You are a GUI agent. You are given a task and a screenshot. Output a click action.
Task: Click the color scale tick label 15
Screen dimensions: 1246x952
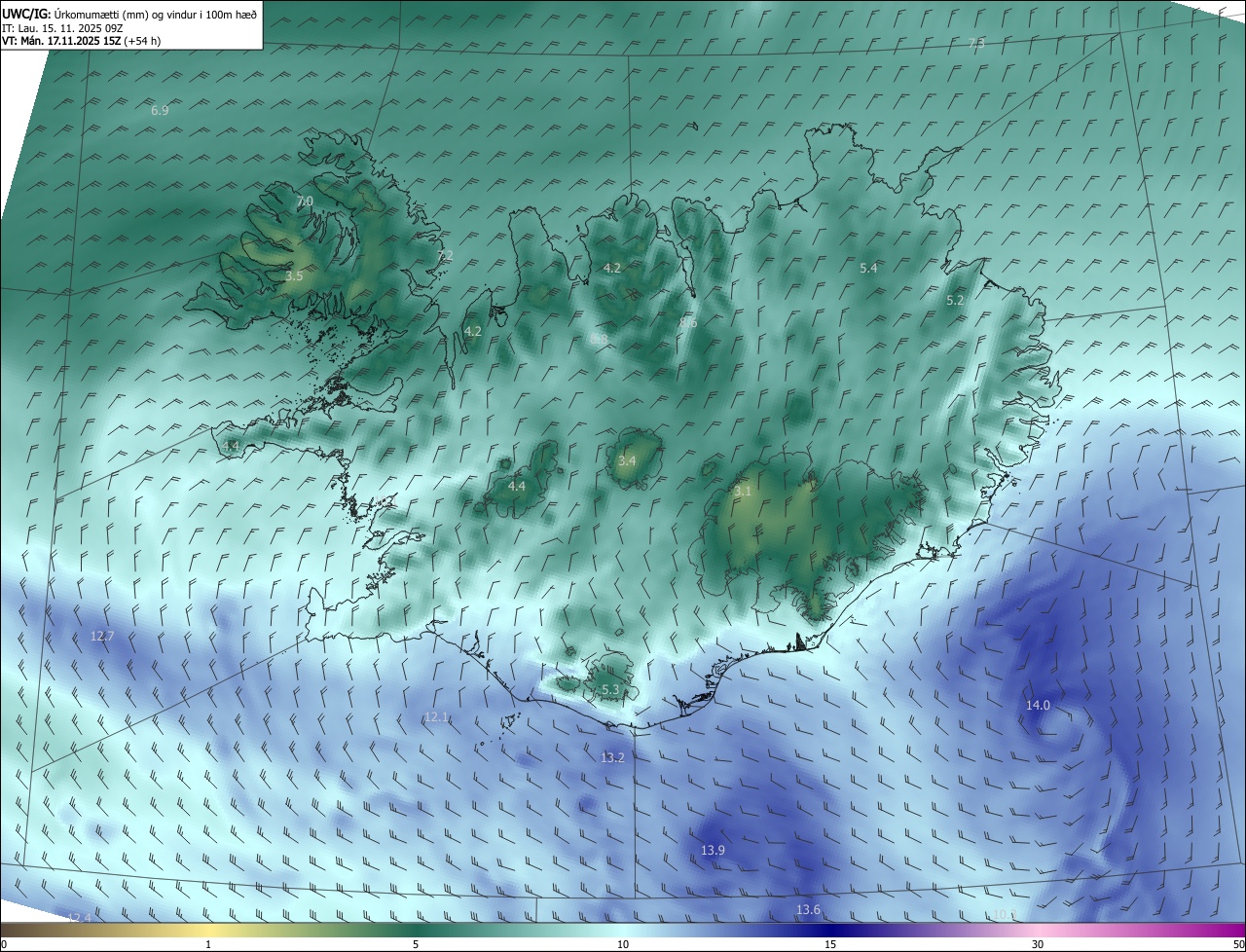(830, 944)
